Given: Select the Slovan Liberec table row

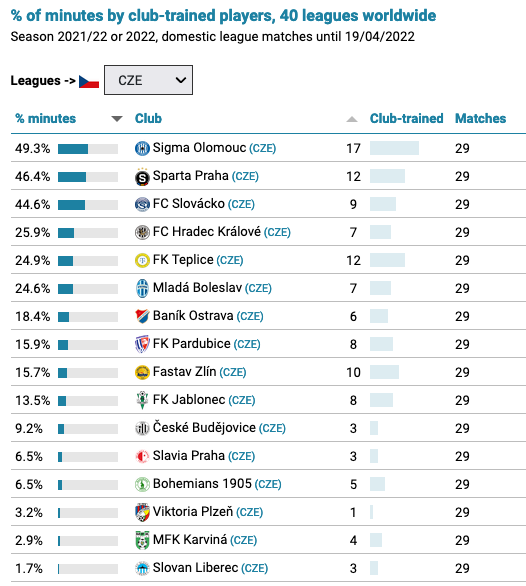Looking at the screenshot, I should tap(268, 568).
